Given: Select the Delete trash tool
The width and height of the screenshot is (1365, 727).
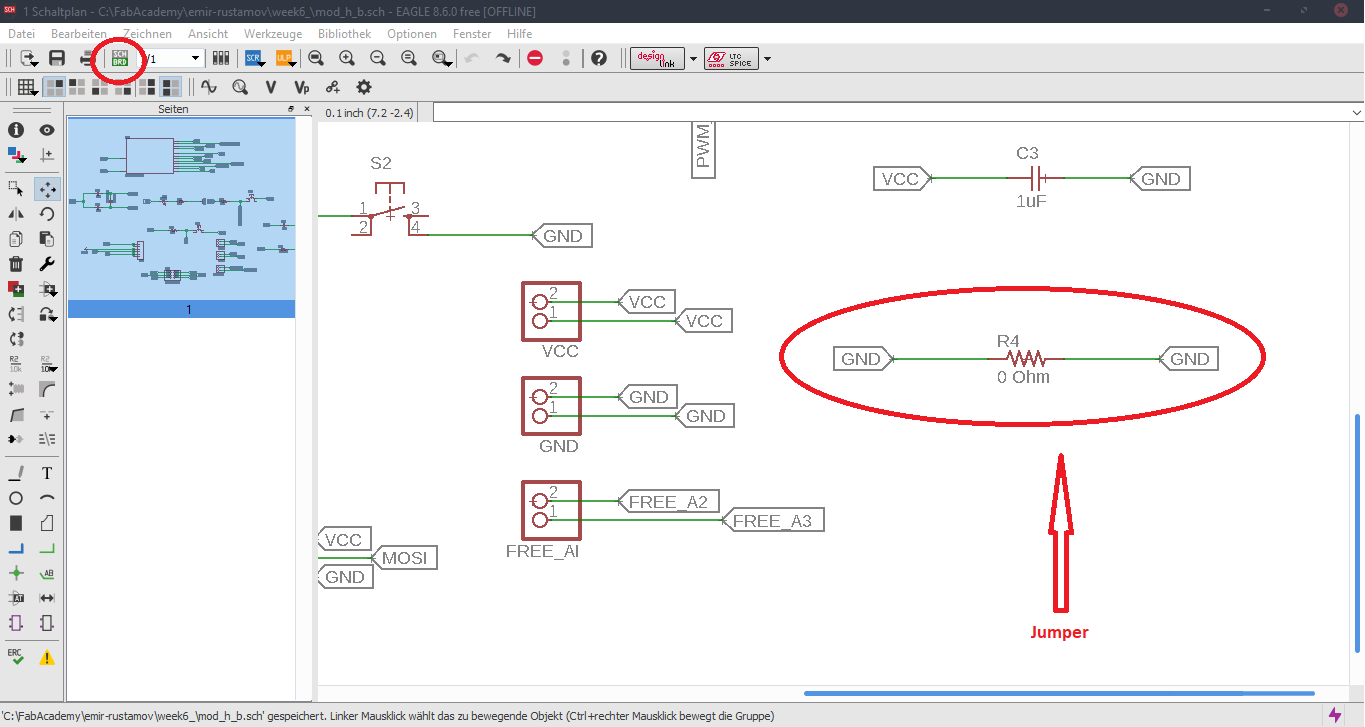Looking at the screenshot, I should tap(16, 264).
